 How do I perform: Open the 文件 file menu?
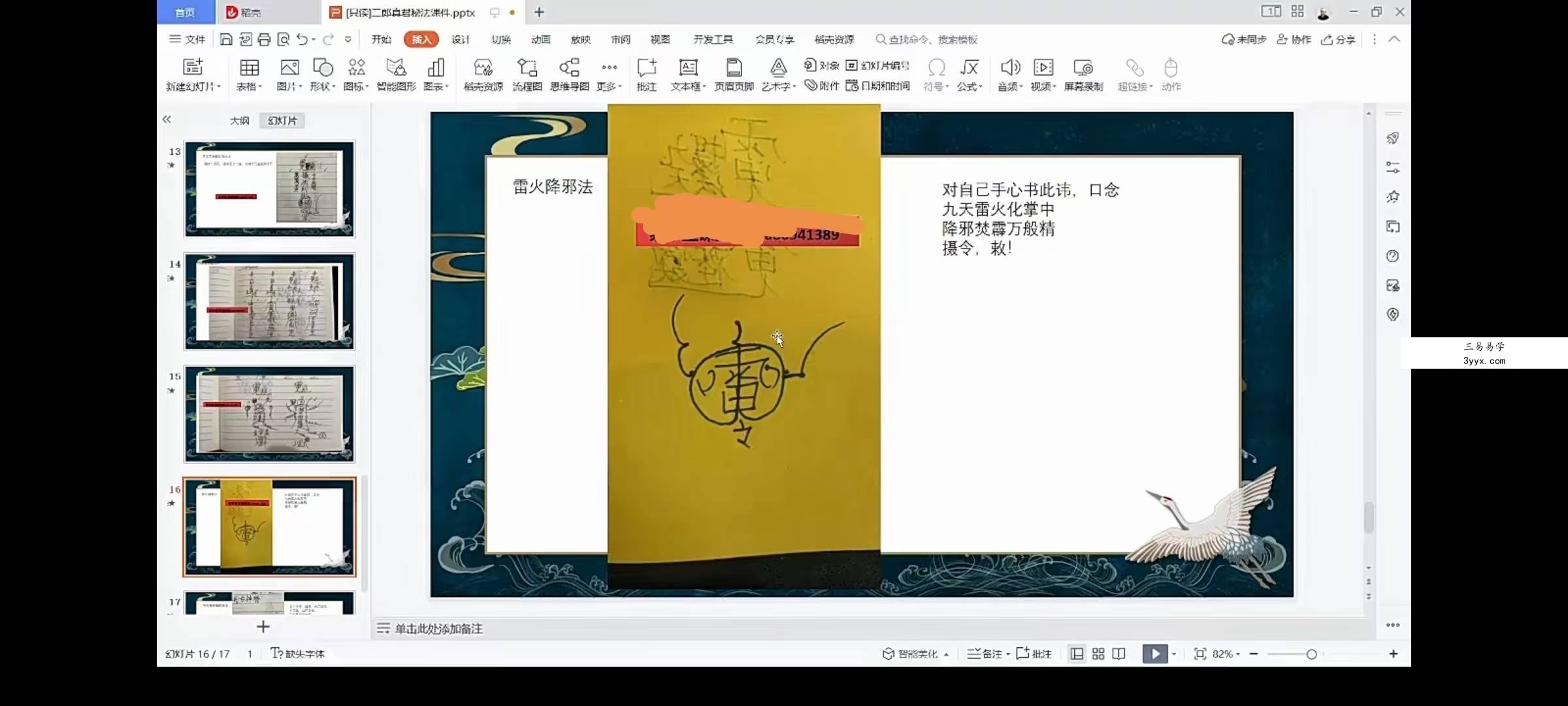click(187, 39)
